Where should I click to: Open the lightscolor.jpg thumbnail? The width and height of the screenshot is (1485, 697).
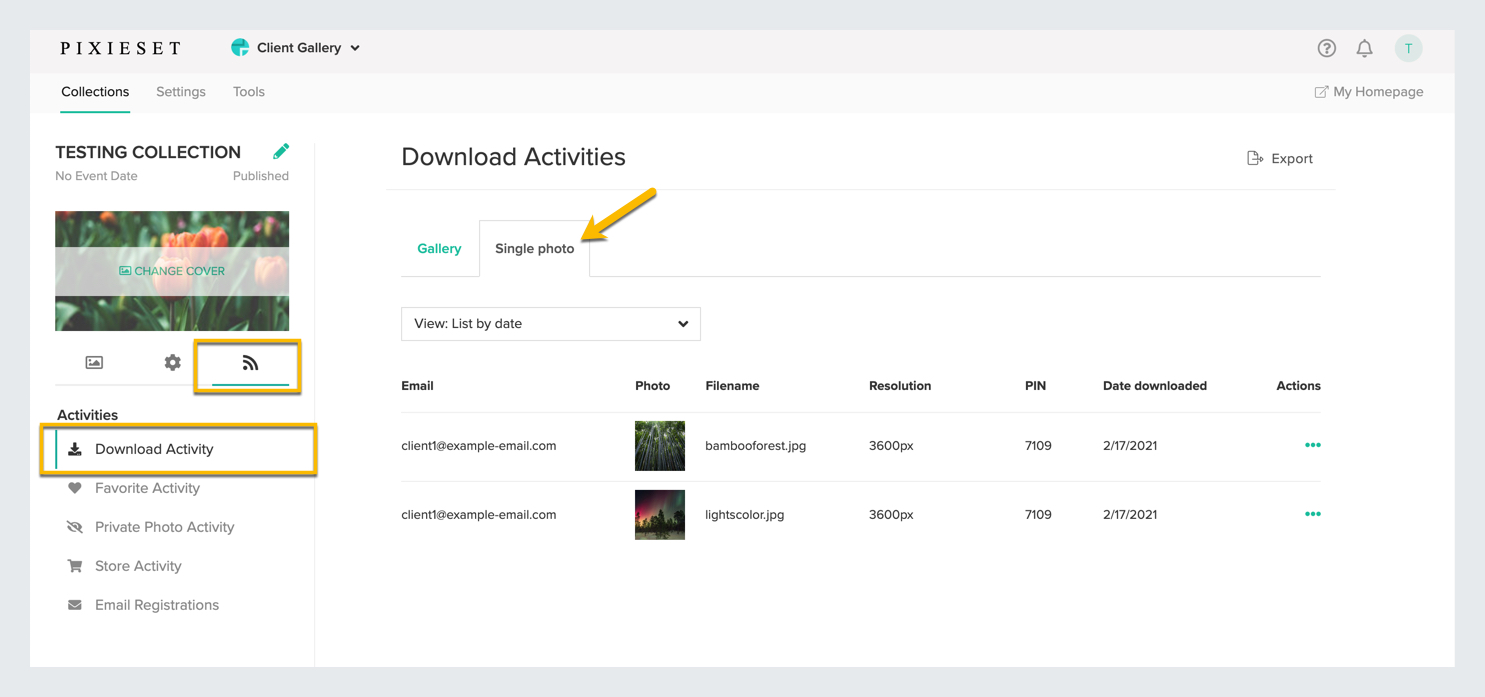(660, 515)
